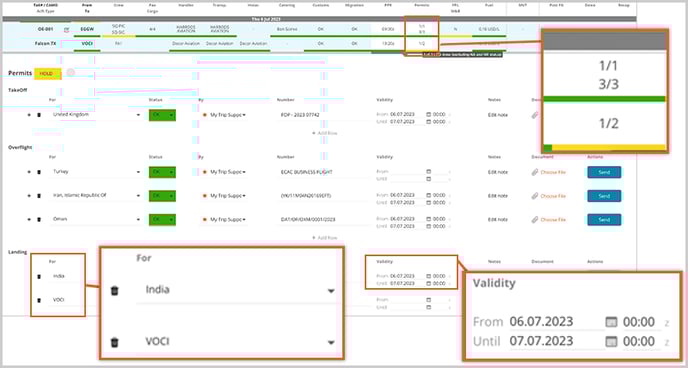Send the Turkey overflight permit request
This screenshot has width=688, height=368.
pyautogui.click(x=604, y=172)
